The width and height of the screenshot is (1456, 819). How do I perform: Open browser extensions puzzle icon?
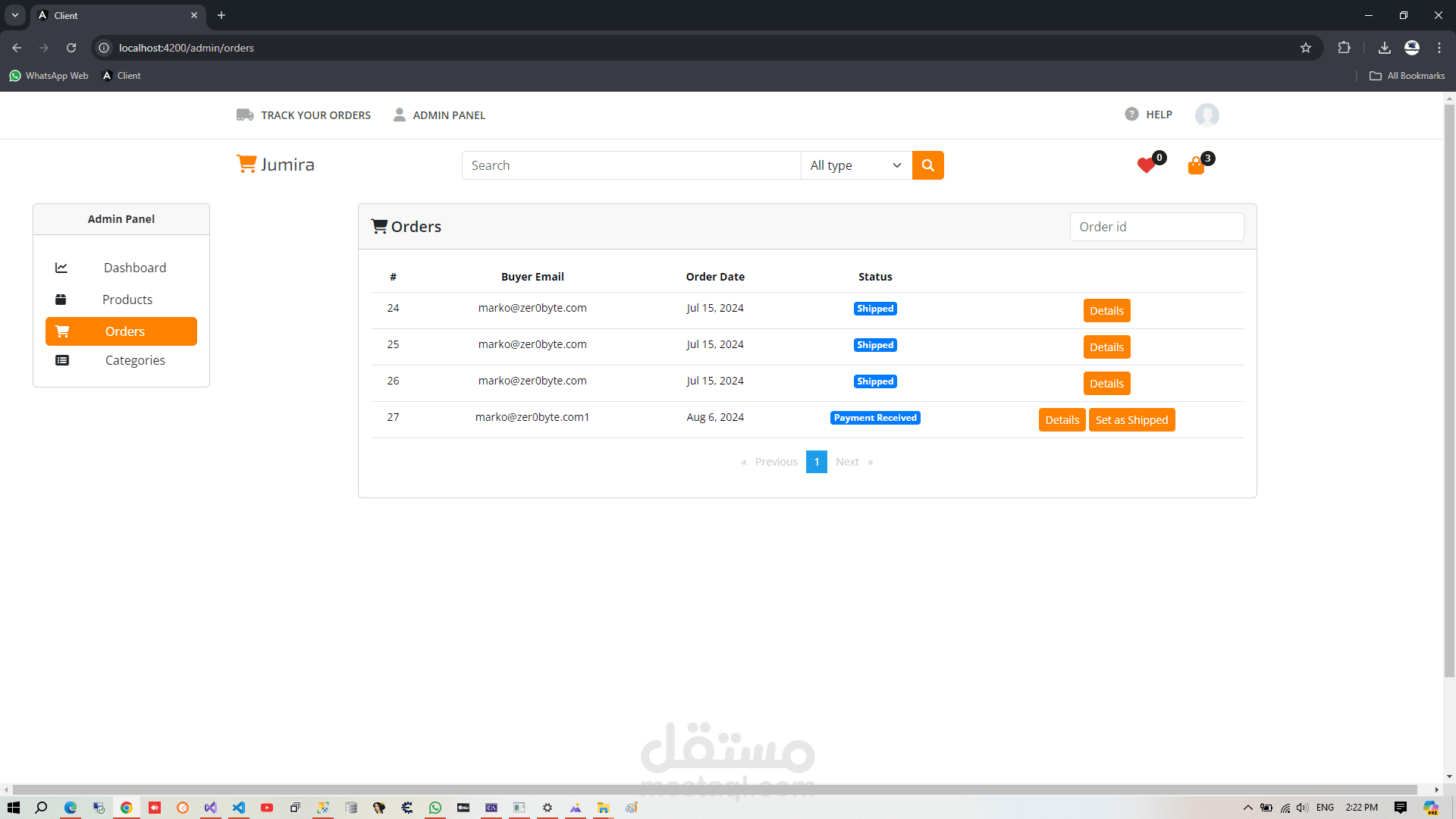coord(1344,48)
